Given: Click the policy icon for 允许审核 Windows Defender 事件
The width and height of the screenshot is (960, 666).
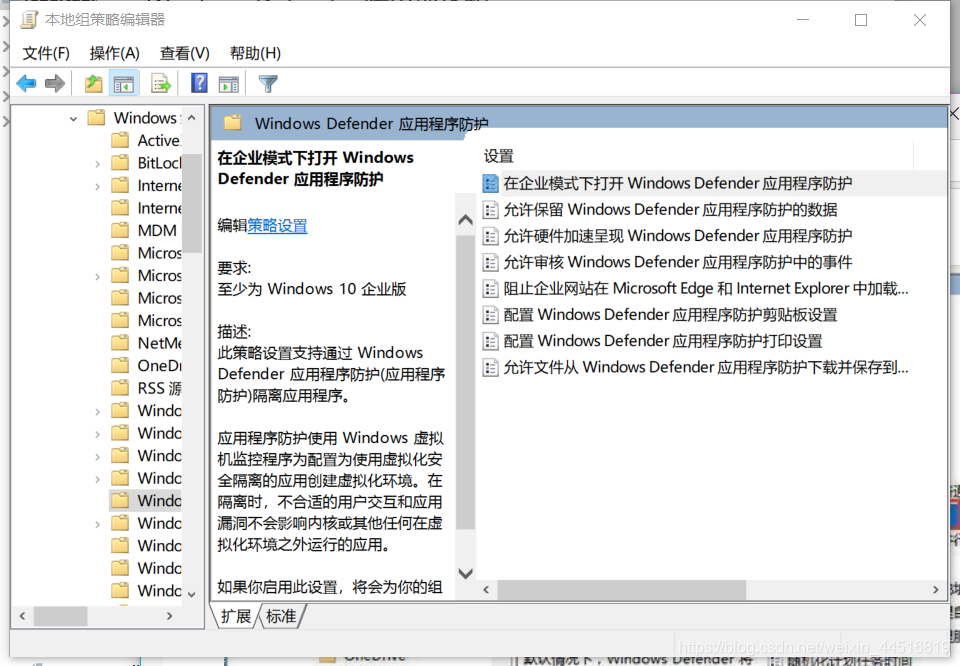Looking at the screenshot, I should click(x=490, y=262).
